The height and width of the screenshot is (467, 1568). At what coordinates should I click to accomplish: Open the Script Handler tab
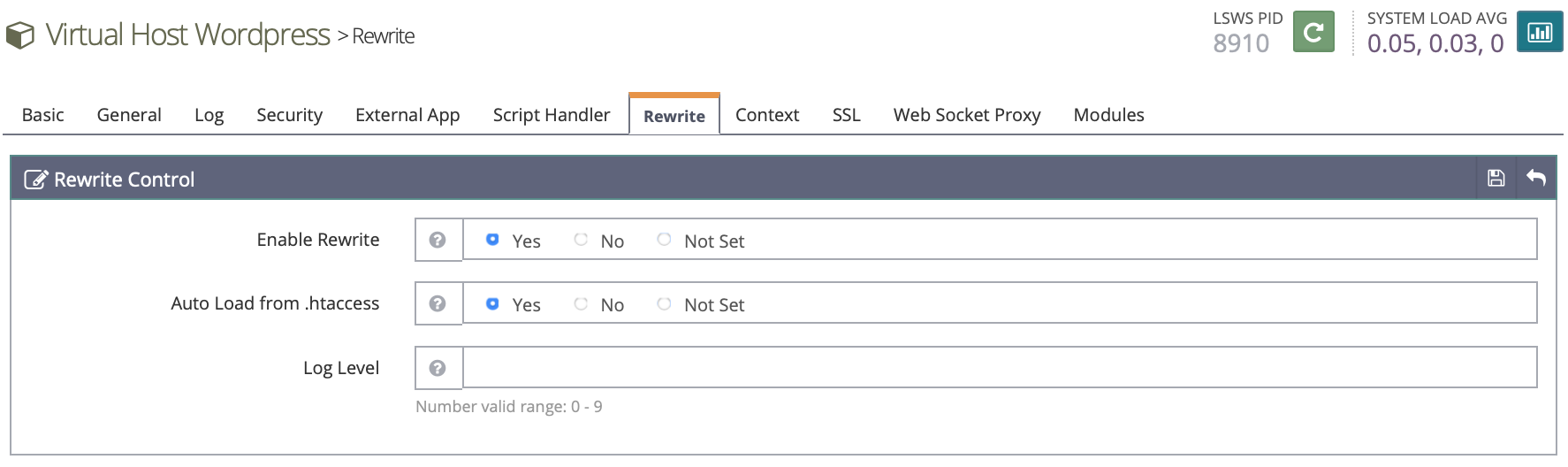tap(551, 115)
